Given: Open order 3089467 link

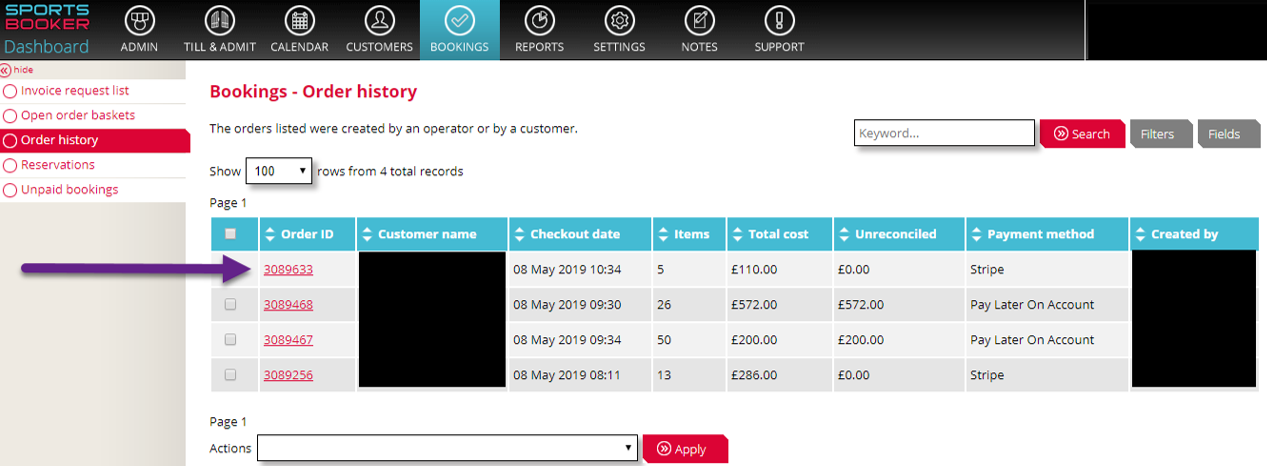Looking at the screenshot, I should [x=288, y=340].
